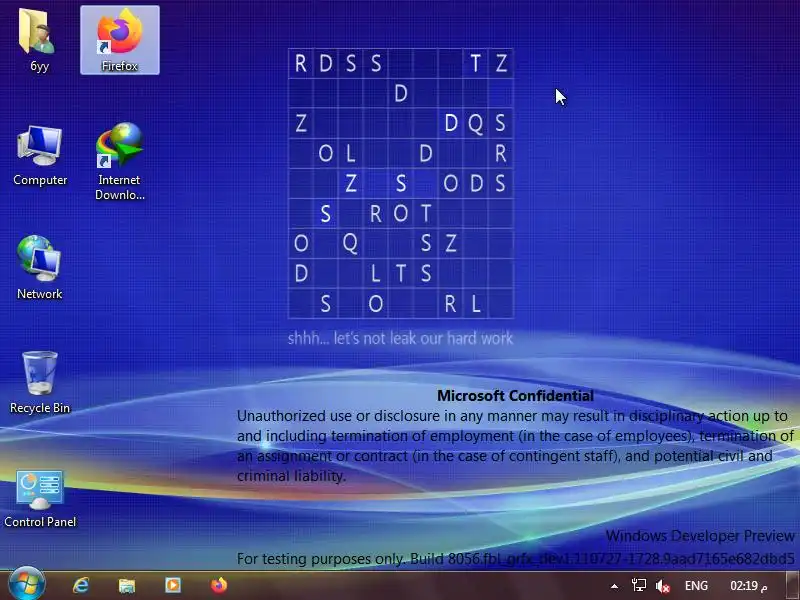Show hidden tray icons arrow
The width and height of the screenshot is (800, 600).
(x=615, y=586)
